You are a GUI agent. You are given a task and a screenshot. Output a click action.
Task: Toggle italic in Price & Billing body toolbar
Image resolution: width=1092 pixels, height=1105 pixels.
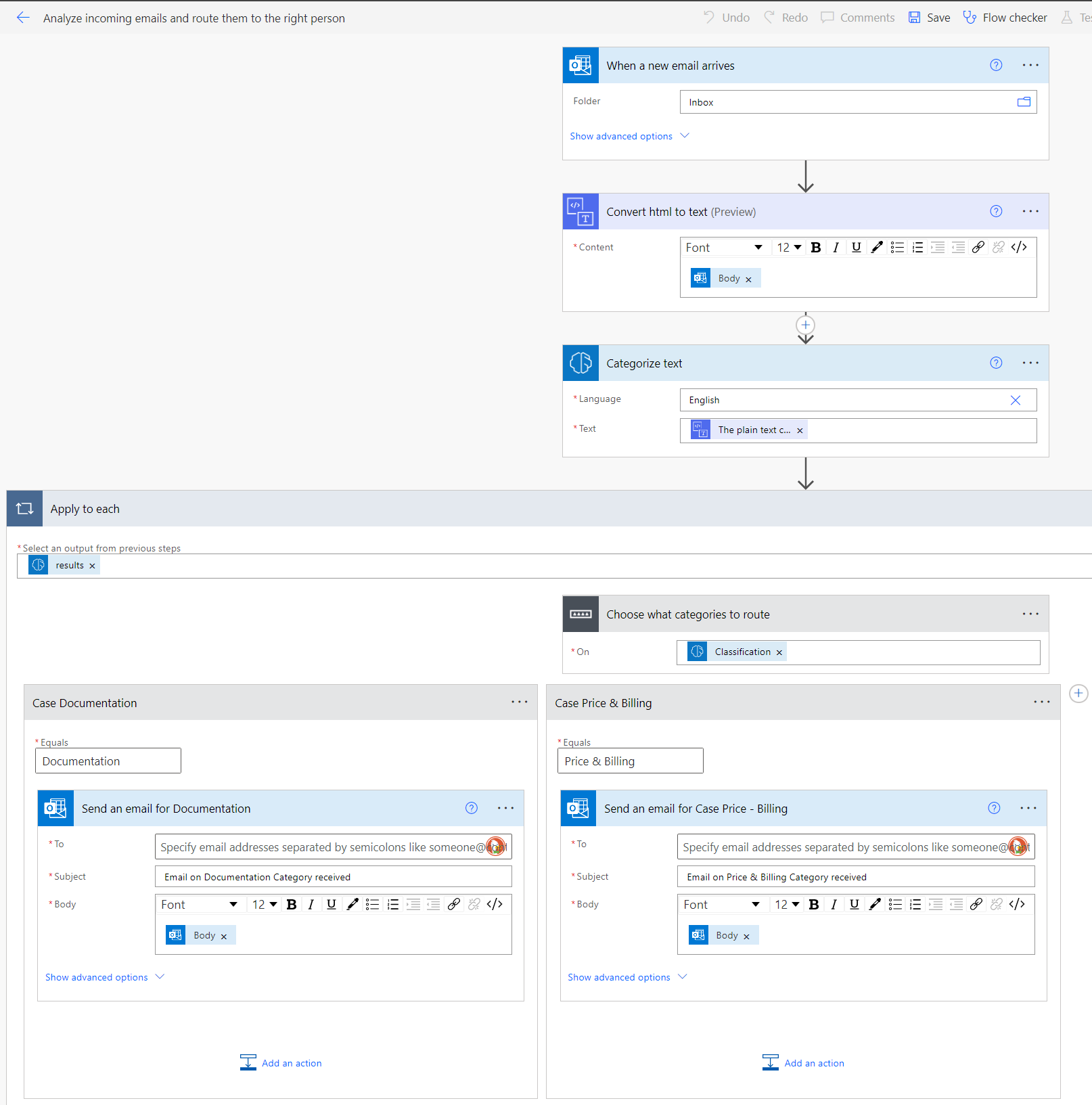pos(834,904)
